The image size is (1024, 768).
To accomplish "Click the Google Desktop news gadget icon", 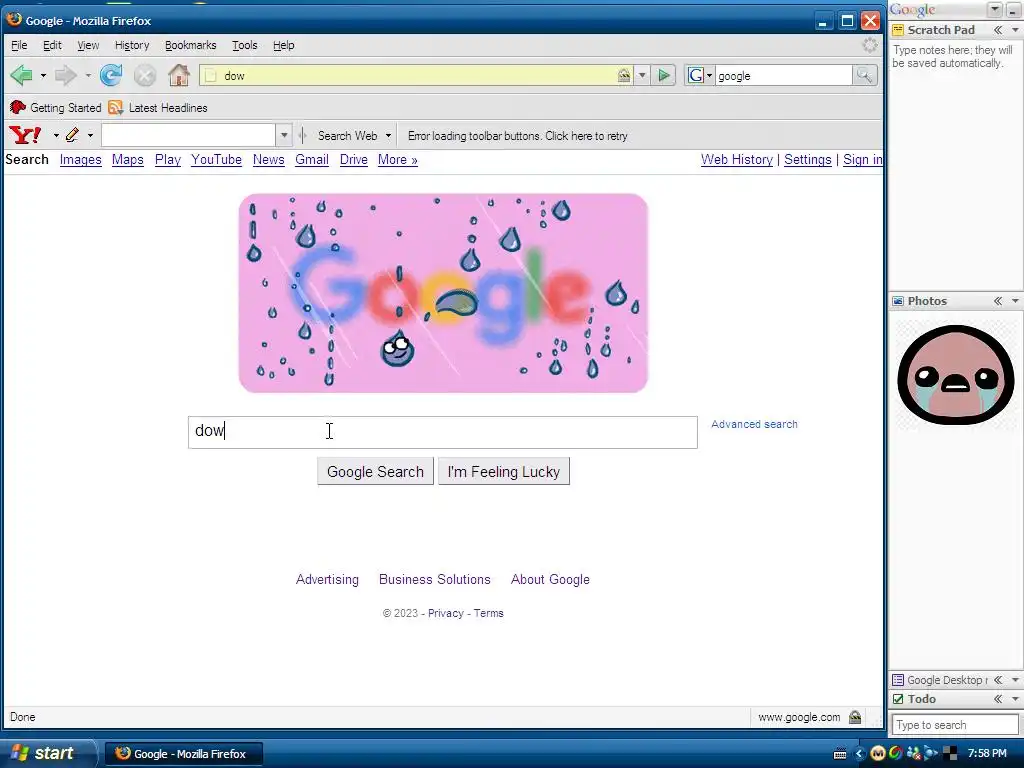I will [899, 680].
